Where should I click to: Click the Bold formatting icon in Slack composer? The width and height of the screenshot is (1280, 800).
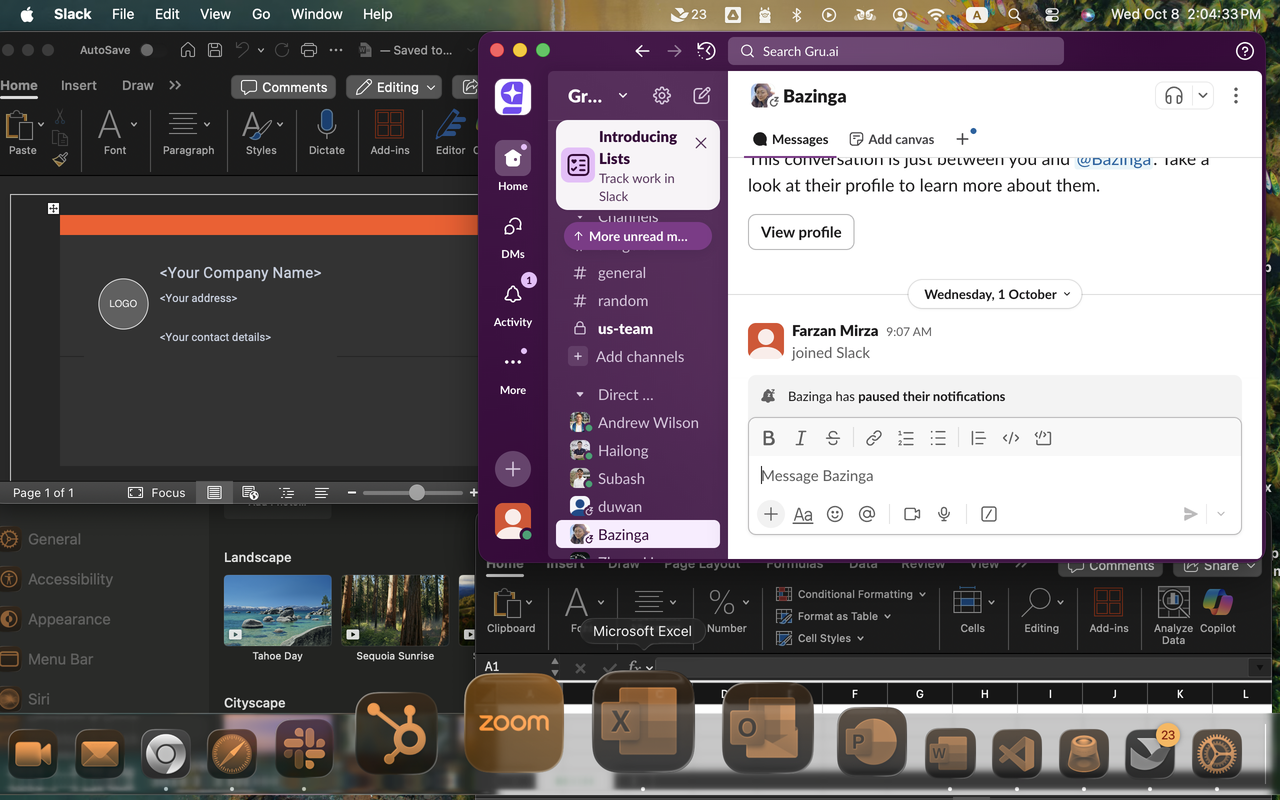[768, 438]
